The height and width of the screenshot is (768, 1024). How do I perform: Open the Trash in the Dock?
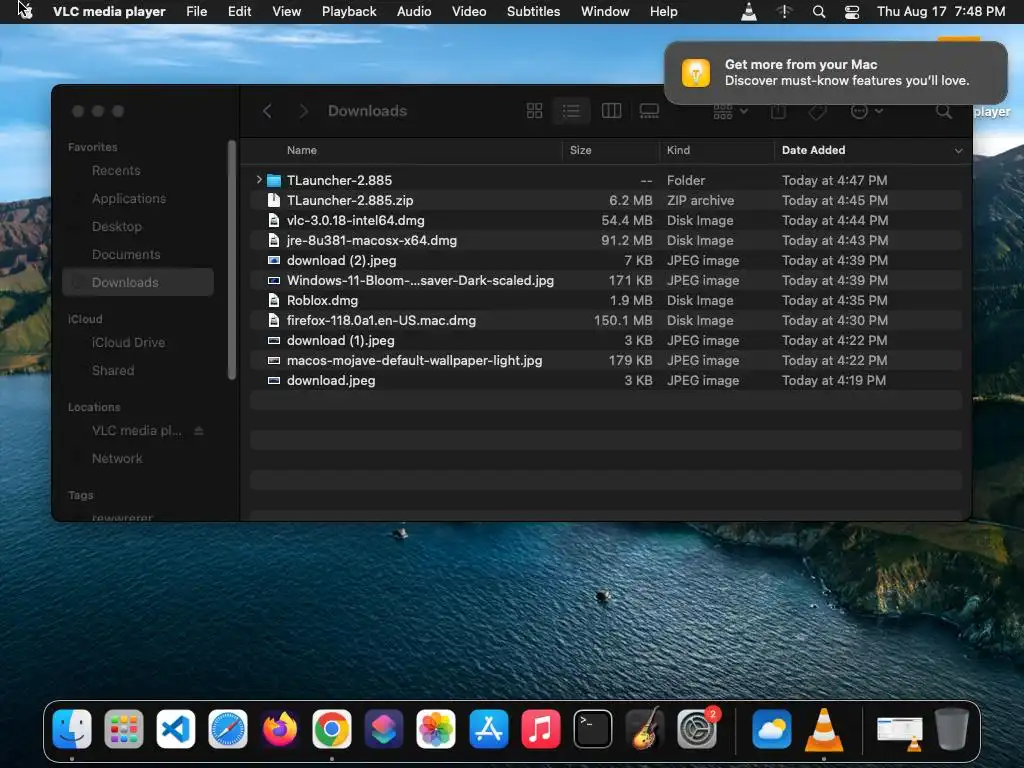[952, 728]
